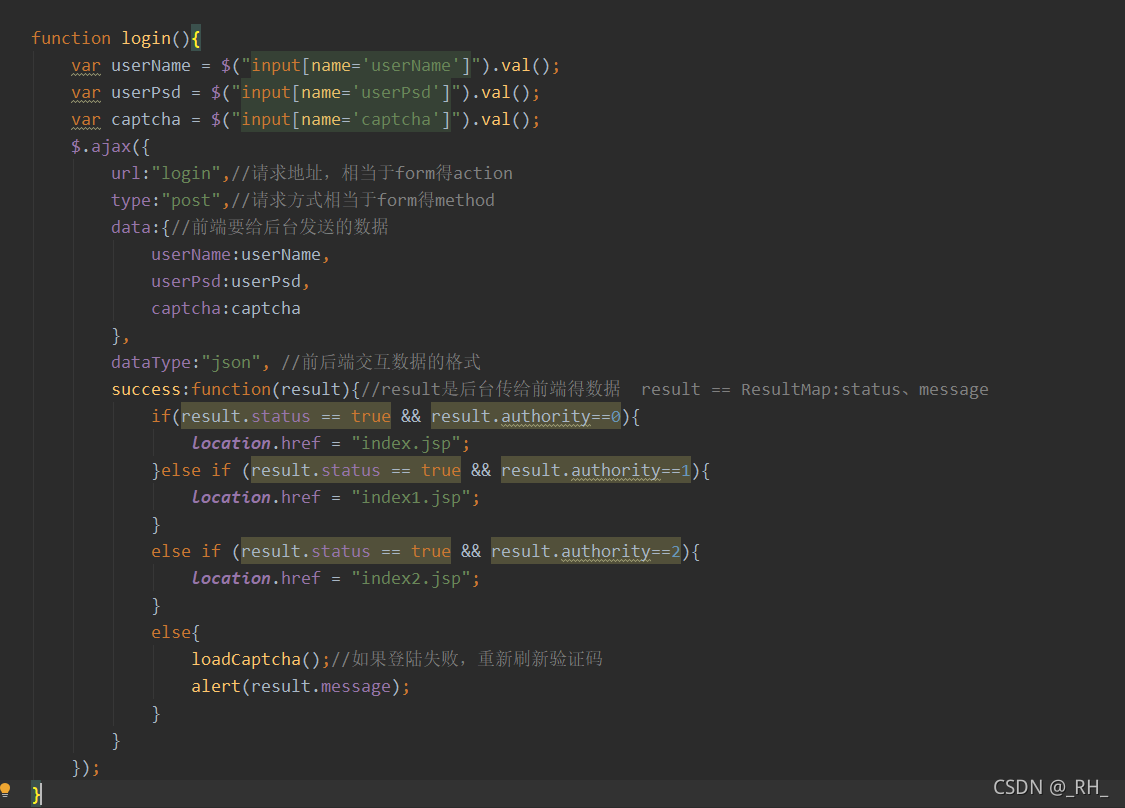Click the selector string input[name='userName']
Viewport: 1125px width, 808px height.
pyautogui.click(x=361, y=65)
